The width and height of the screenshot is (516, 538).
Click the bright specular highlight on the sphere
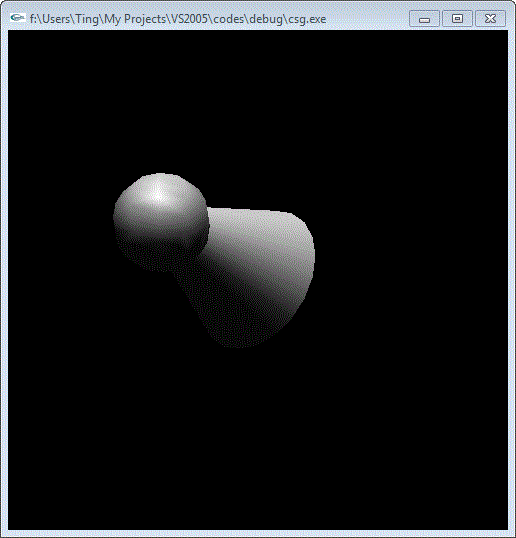159,195
